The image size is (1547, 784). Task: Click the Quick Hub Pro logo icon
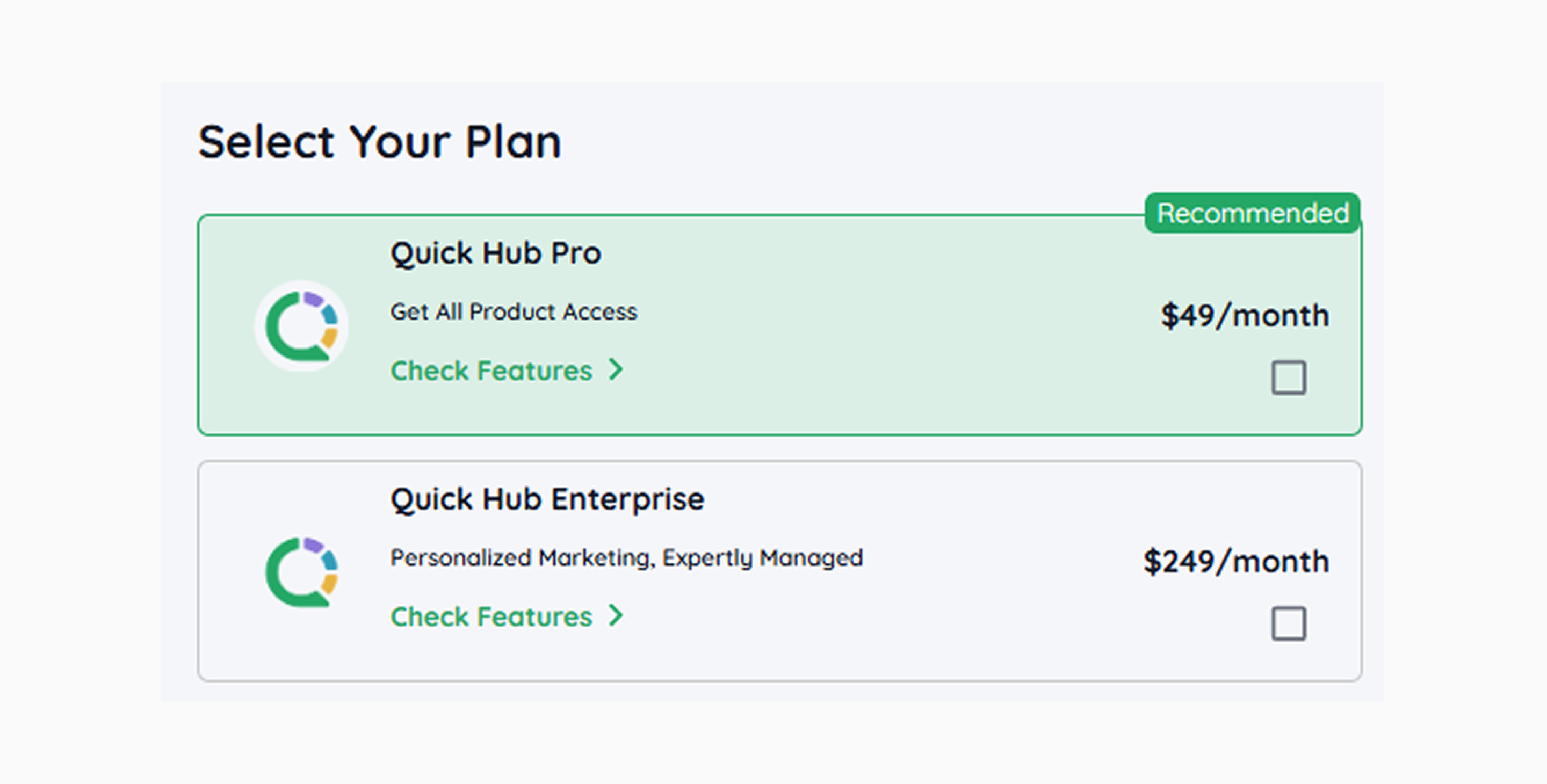tap(301, 326)
